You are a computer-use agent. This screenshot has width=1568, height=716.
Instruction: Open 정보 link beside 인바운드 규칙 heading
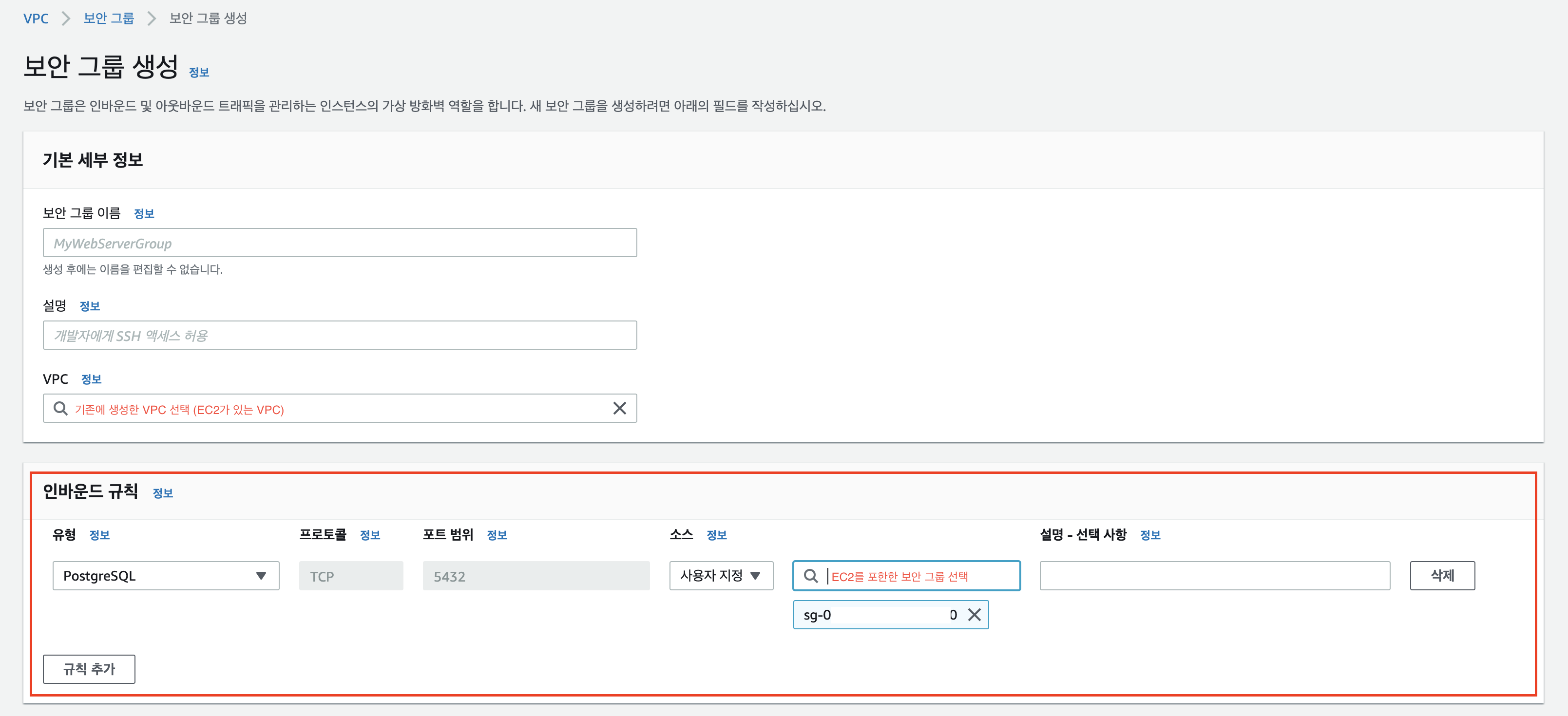click(x=163, y=493)
